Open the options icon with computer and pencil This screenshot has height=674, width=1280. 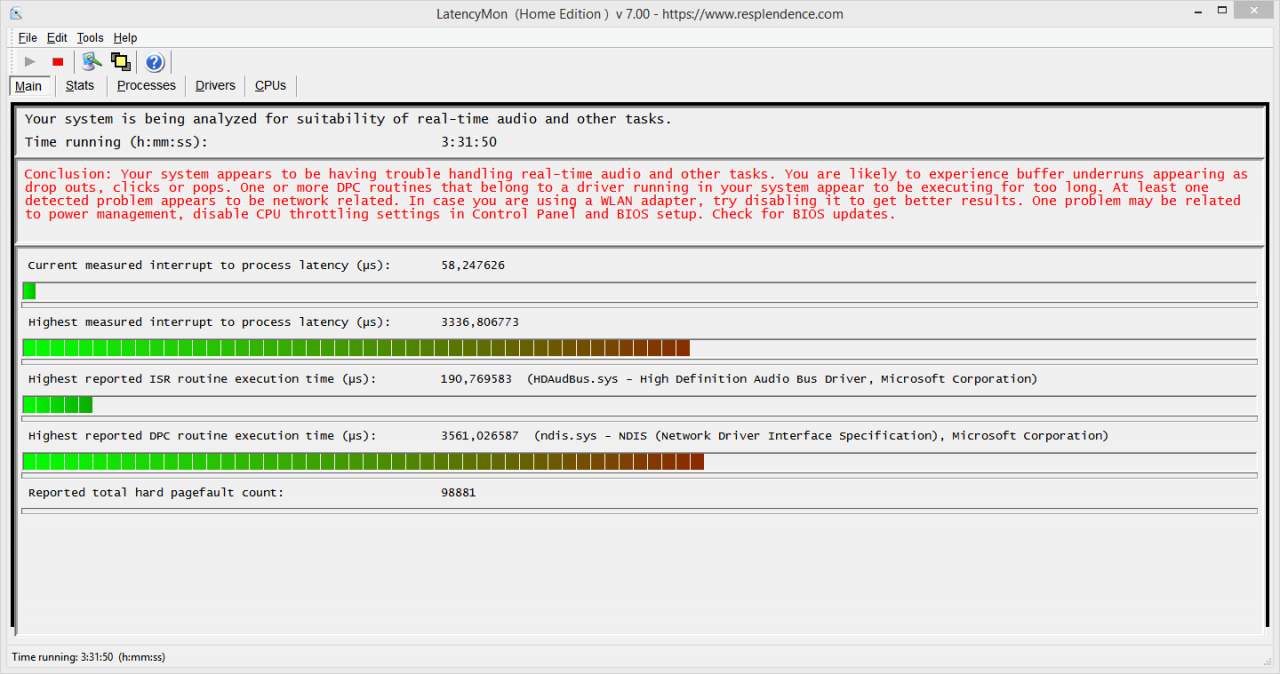pos(92,62)
